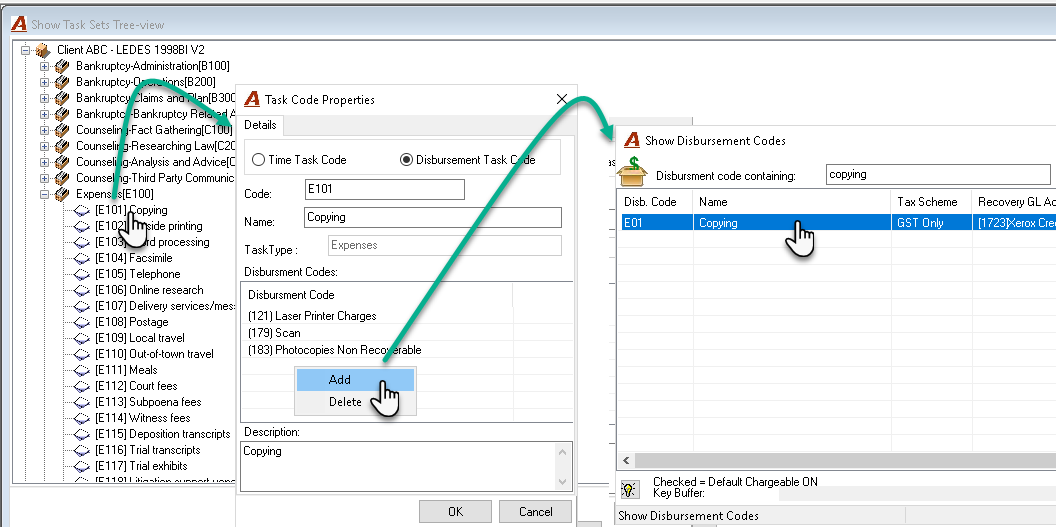Click the Name field containing Copying
The image size is (1056, 527).
(433, 217)
